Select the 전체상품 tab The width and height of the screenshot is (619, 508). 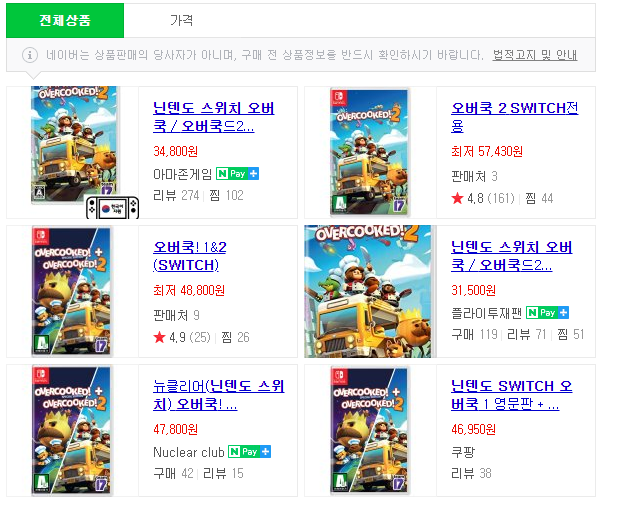pos(65,21)
